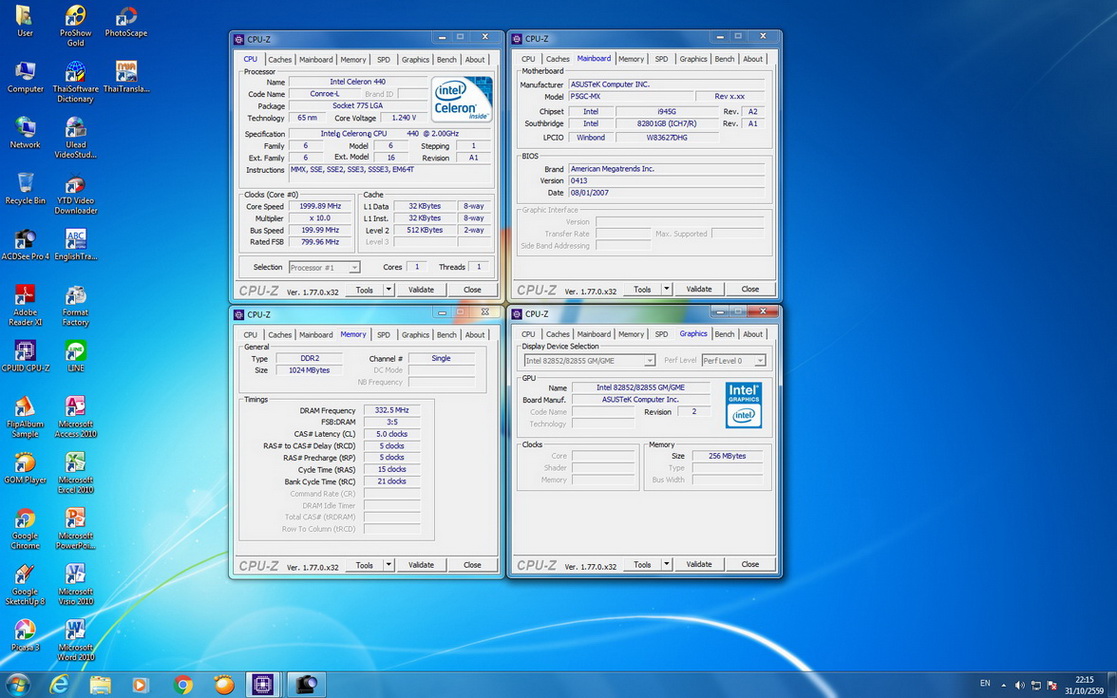Open Internet Explorer from the taskbar
This screenshot has width=1117, height=698.
pos(59,684)
